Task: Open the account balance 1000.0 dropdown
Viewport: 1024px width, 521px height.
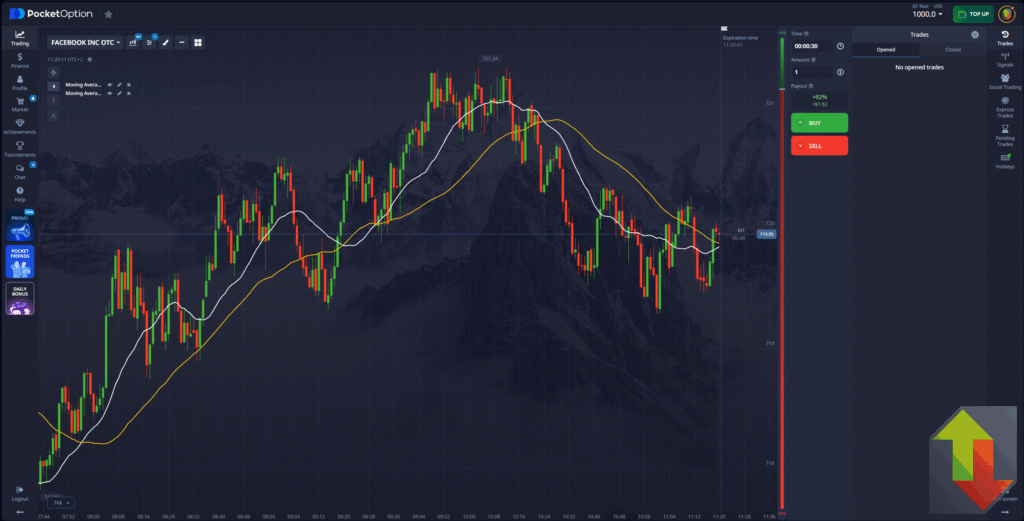Action: 927,14
